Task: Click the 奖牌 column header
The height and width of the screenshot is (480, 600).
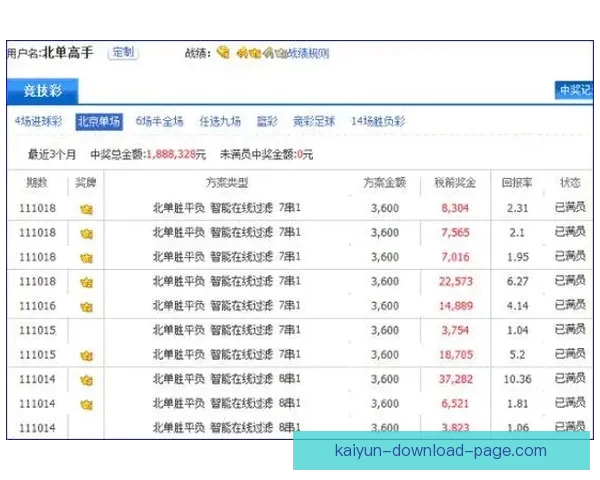Action: point(85,183)
